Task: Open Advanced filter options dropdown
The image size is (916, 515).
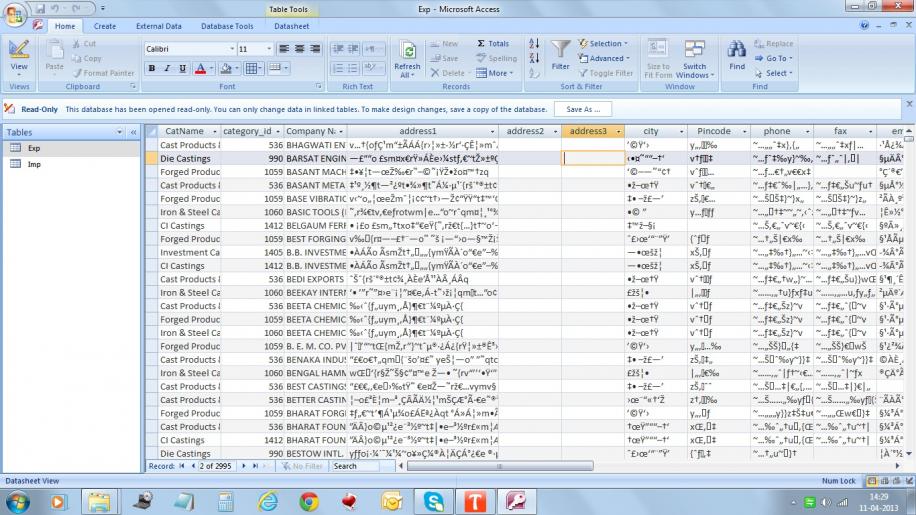Action: coord(605,58)
